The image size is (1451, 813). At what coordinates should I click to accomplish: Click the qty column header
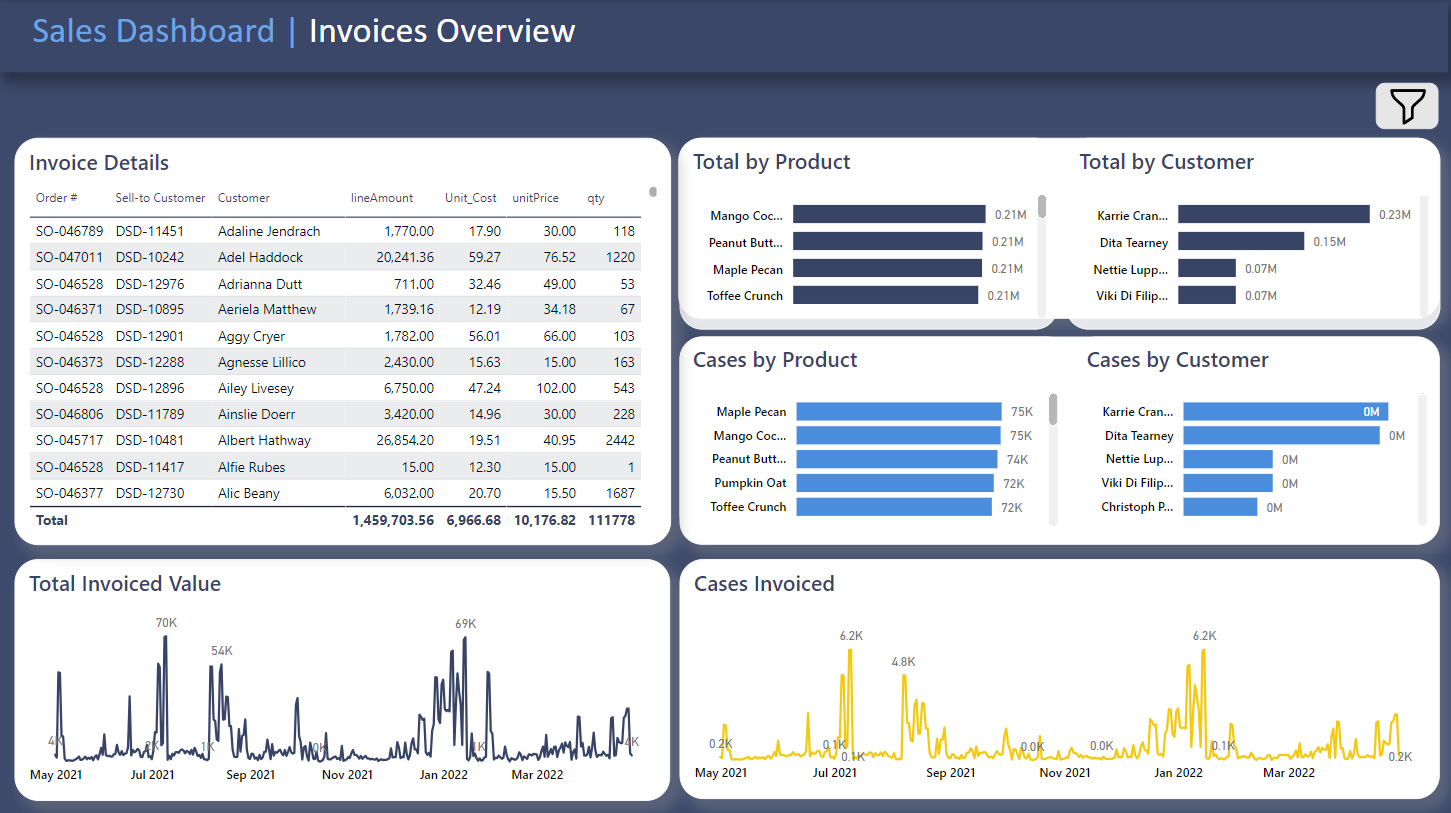point(596,198)
